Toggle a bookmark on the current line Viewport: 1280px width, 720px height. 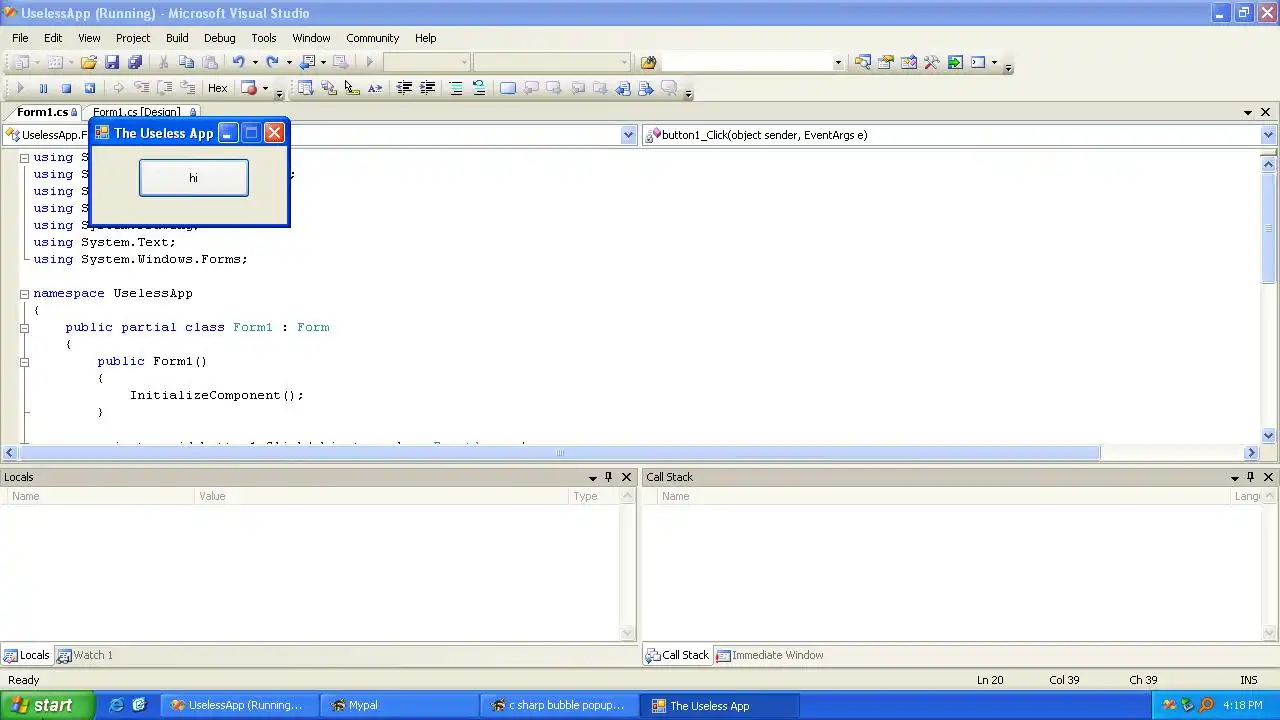coord(508,88)
